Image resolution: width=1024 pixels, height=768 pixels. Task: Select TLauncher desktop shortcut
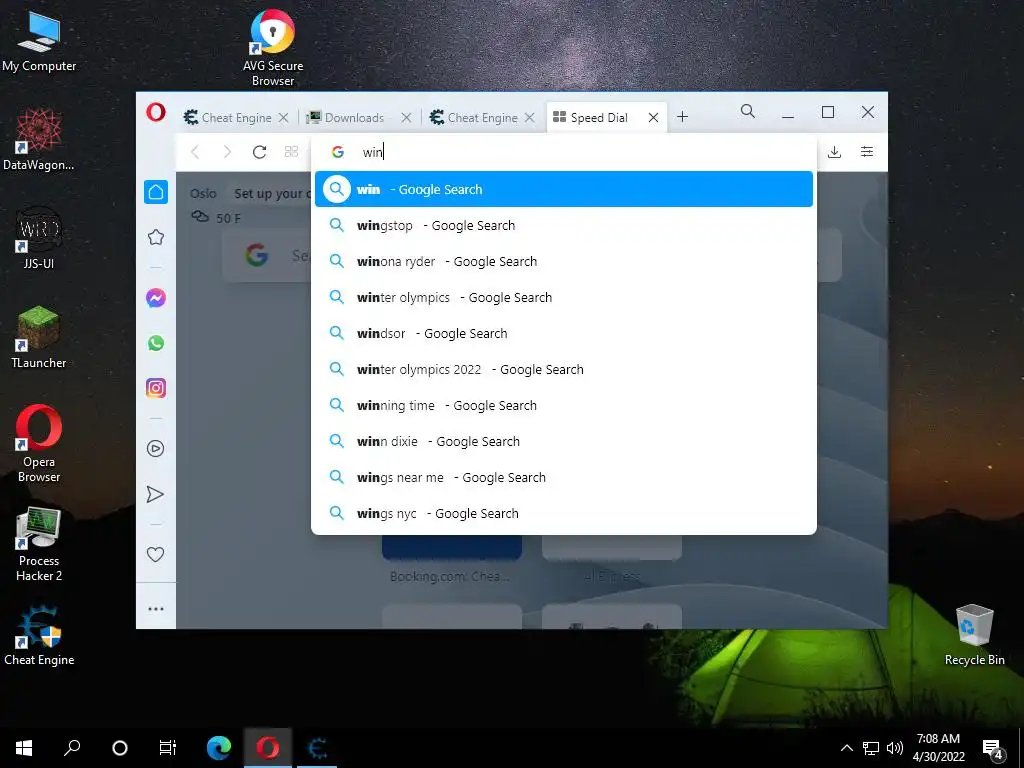pyautogui.click(x=39, y=337)
